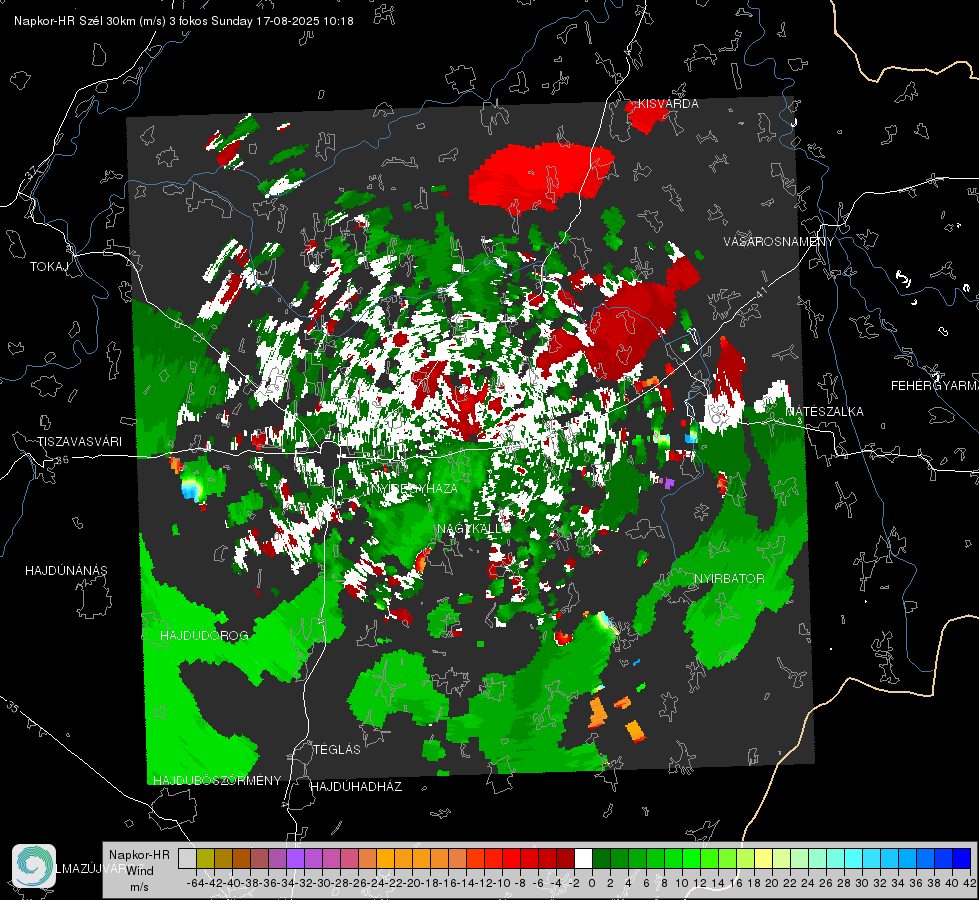Click the TOKAJ city label
Image resolution: width=979 pixels, height=900 pixels.
pos(49,267)
